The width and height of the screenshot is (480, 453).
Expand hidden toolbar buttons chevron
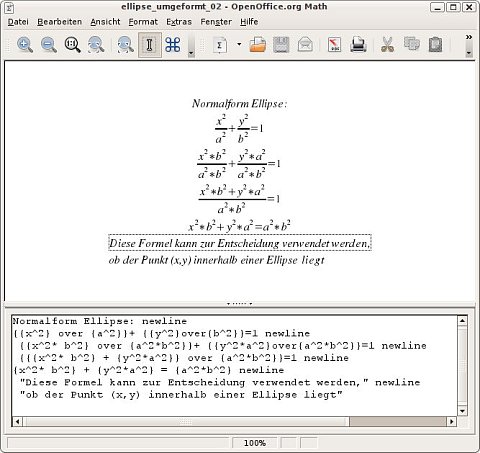pos(469,37)
